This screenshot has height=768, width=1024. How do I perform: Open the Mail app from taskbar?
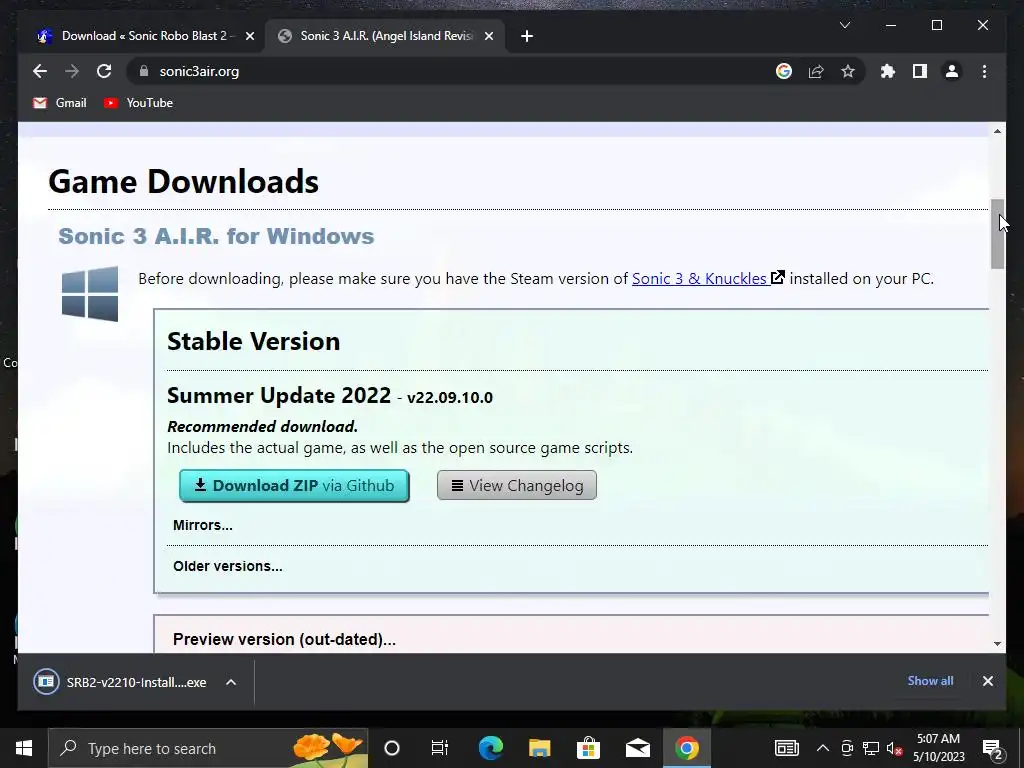click(x=637, y=748)
